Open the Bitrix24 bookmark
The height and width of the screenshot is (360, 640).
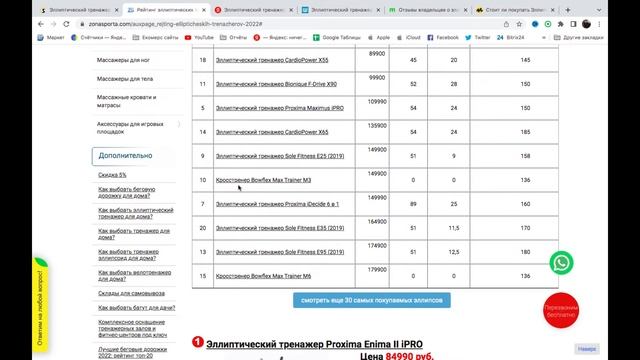[510, 38]
